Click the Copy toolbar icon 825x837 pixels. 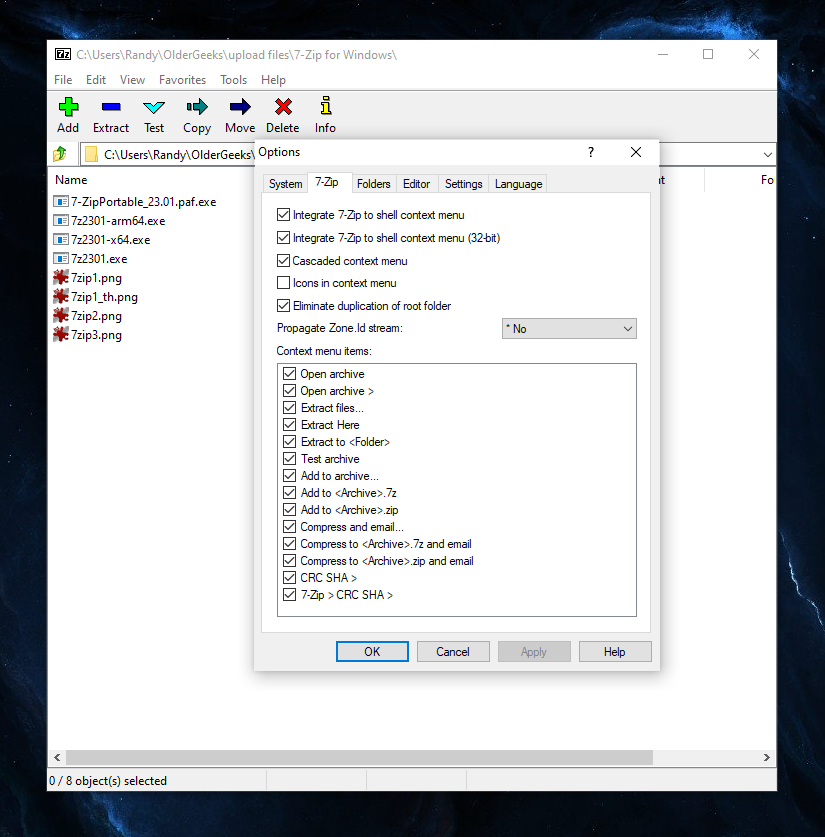[197, 107]
